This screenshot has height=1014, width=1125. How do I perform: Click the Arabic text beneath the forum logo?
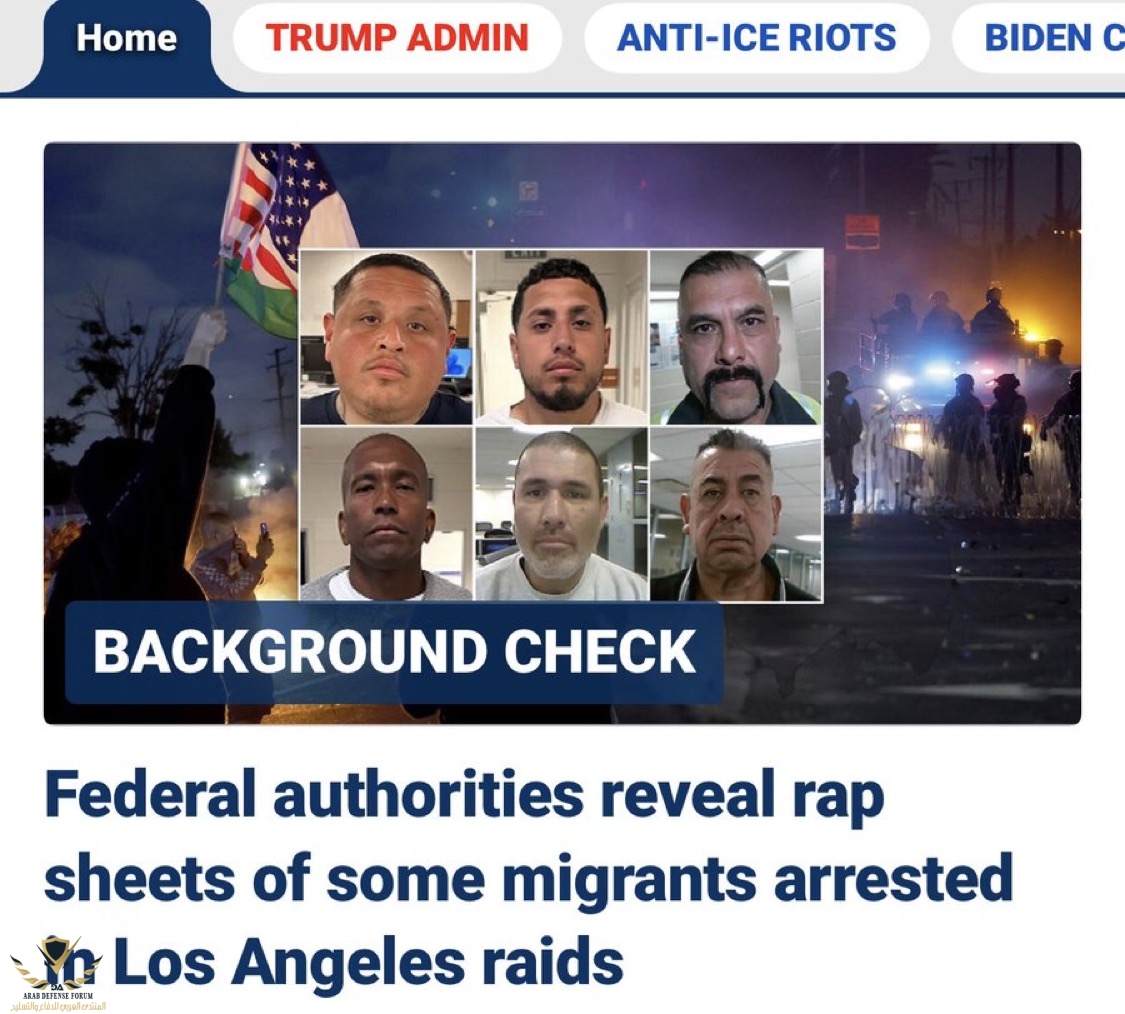click(57, 1005)
